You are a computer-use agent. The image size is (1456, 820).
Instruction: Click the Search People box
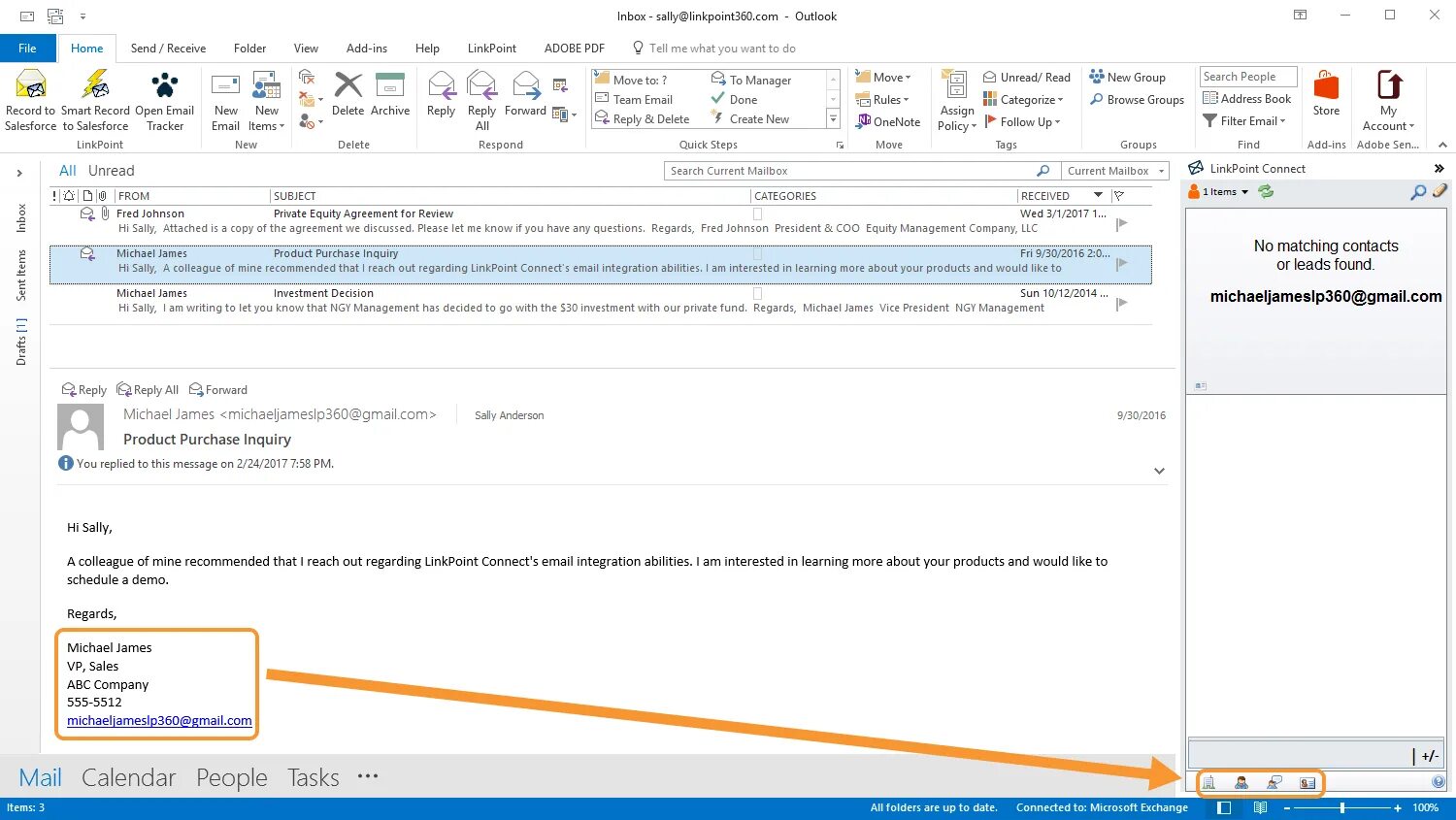click(1248, 77)
